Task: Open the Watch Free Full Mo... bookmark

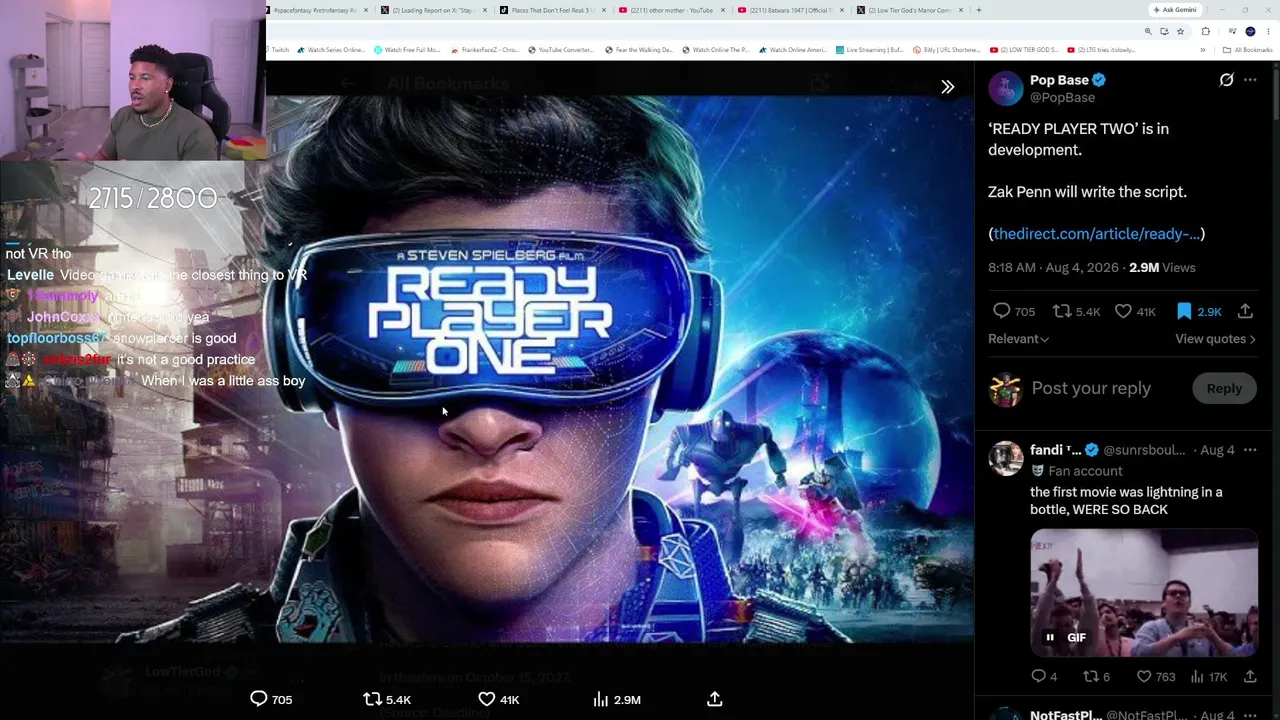Action: 407,50
